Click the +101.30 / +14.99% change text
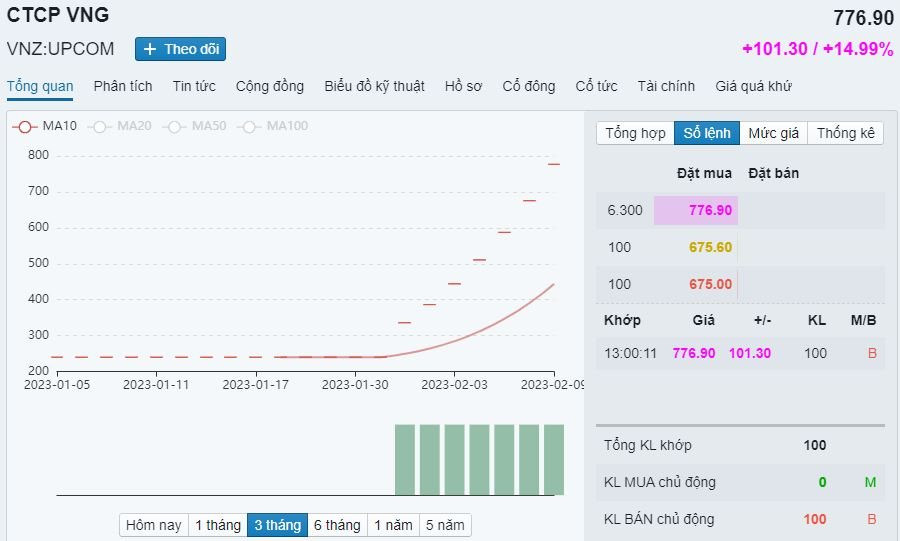 click(818, 49)
